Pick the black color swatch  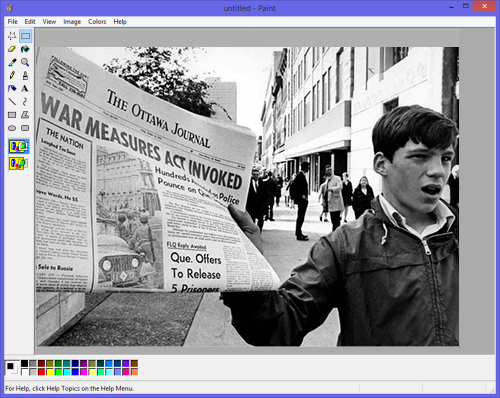point(24,363)
